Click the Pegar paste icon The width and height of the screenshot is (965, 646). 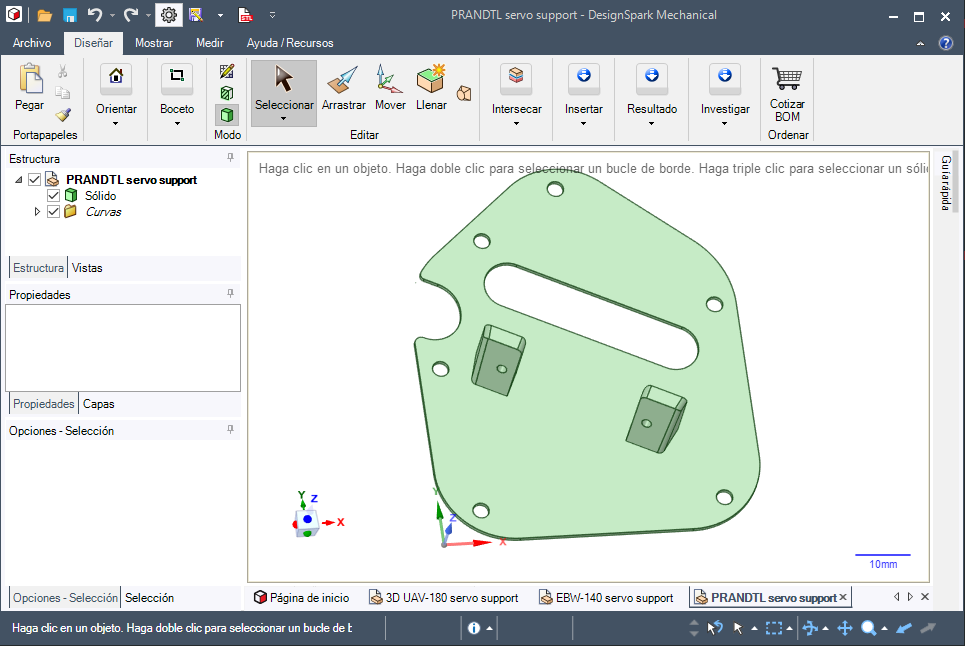coord(30,86)
